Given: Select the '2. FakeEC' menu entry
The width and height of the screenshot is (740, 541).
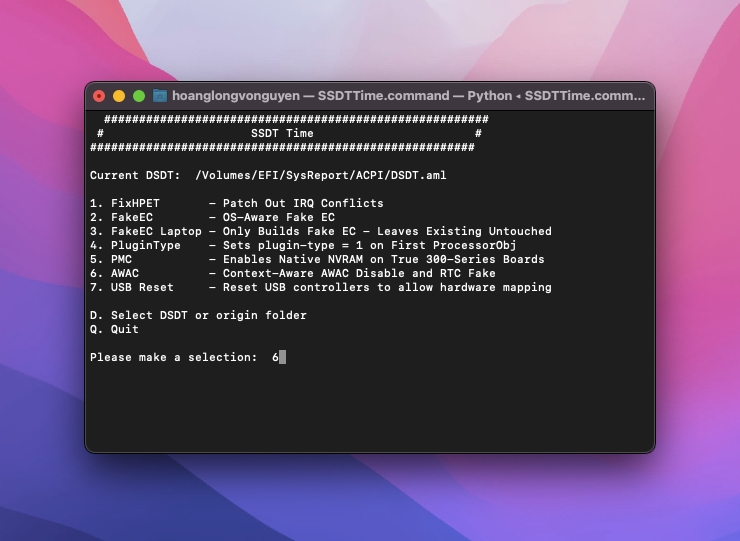Looking at the screenshot, I should (x=121, y=217).
